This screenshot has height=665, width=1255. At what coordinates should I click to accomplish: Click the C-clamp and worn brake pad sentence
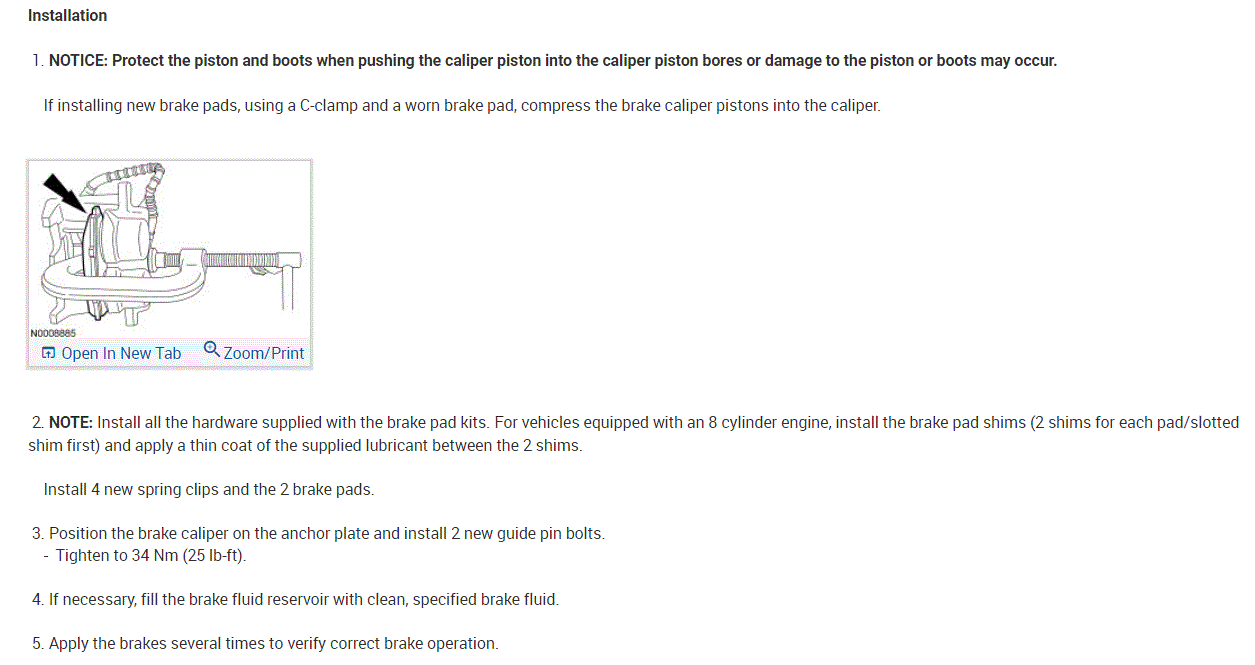[x=461, y=105]
